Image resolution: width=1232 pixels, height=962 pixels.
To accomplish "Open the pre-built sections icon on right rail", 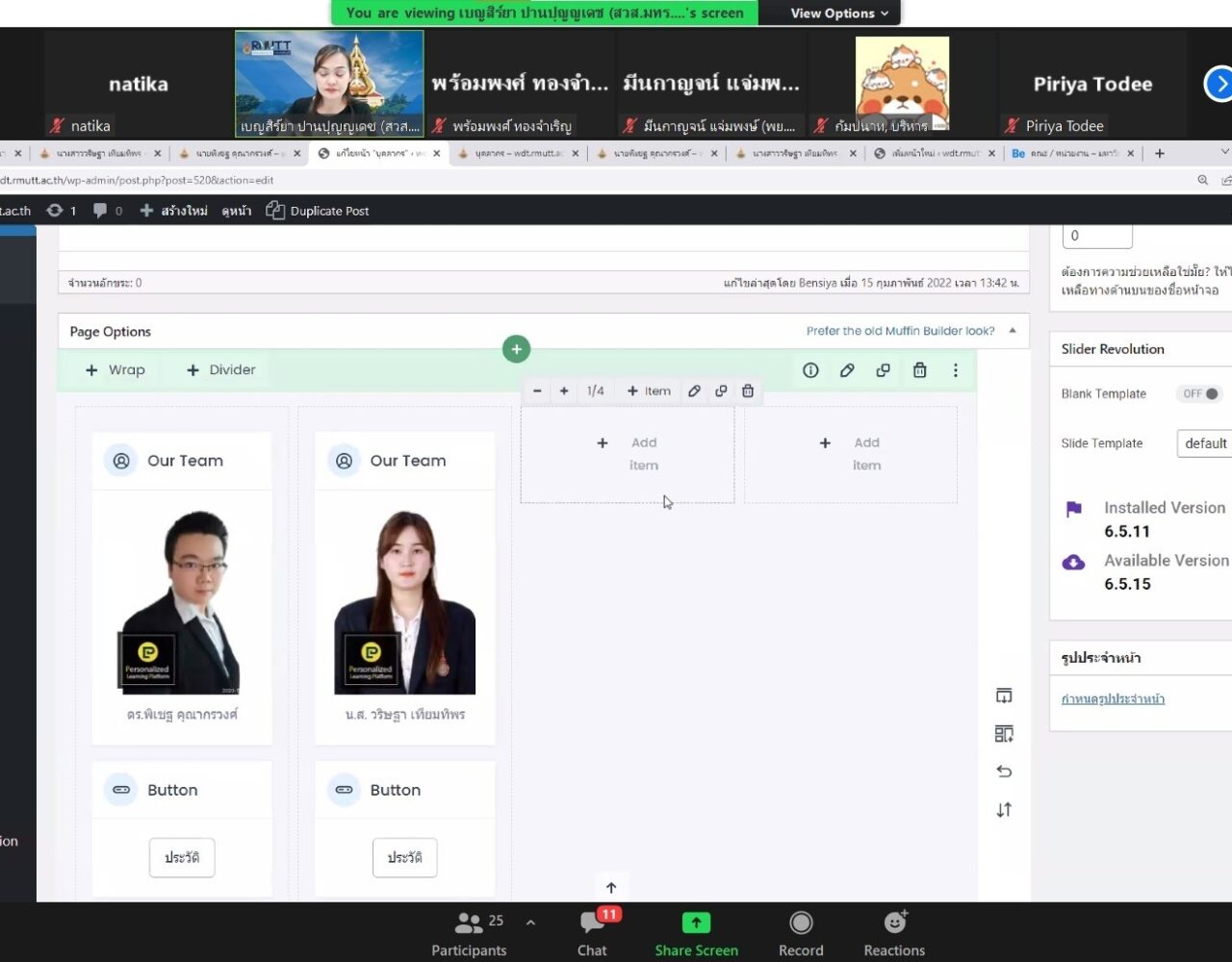I will [1004, 734].
